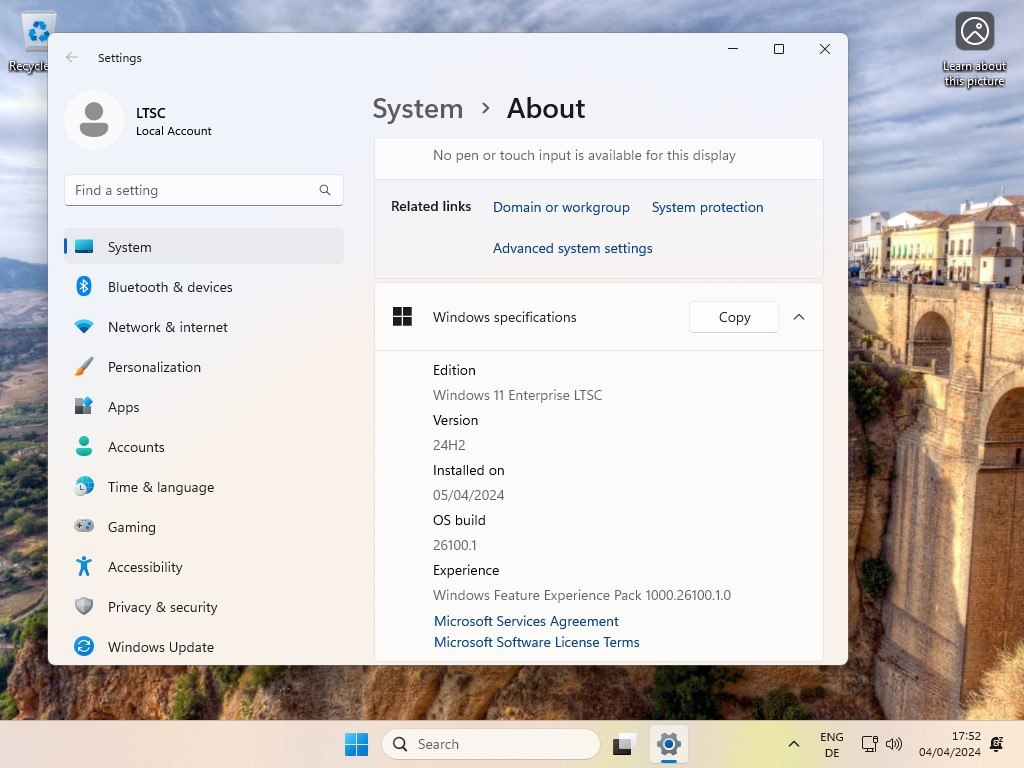Open Network & internet settings
The width and height of the screenshot is (1024, 768).
pos(204,327)
